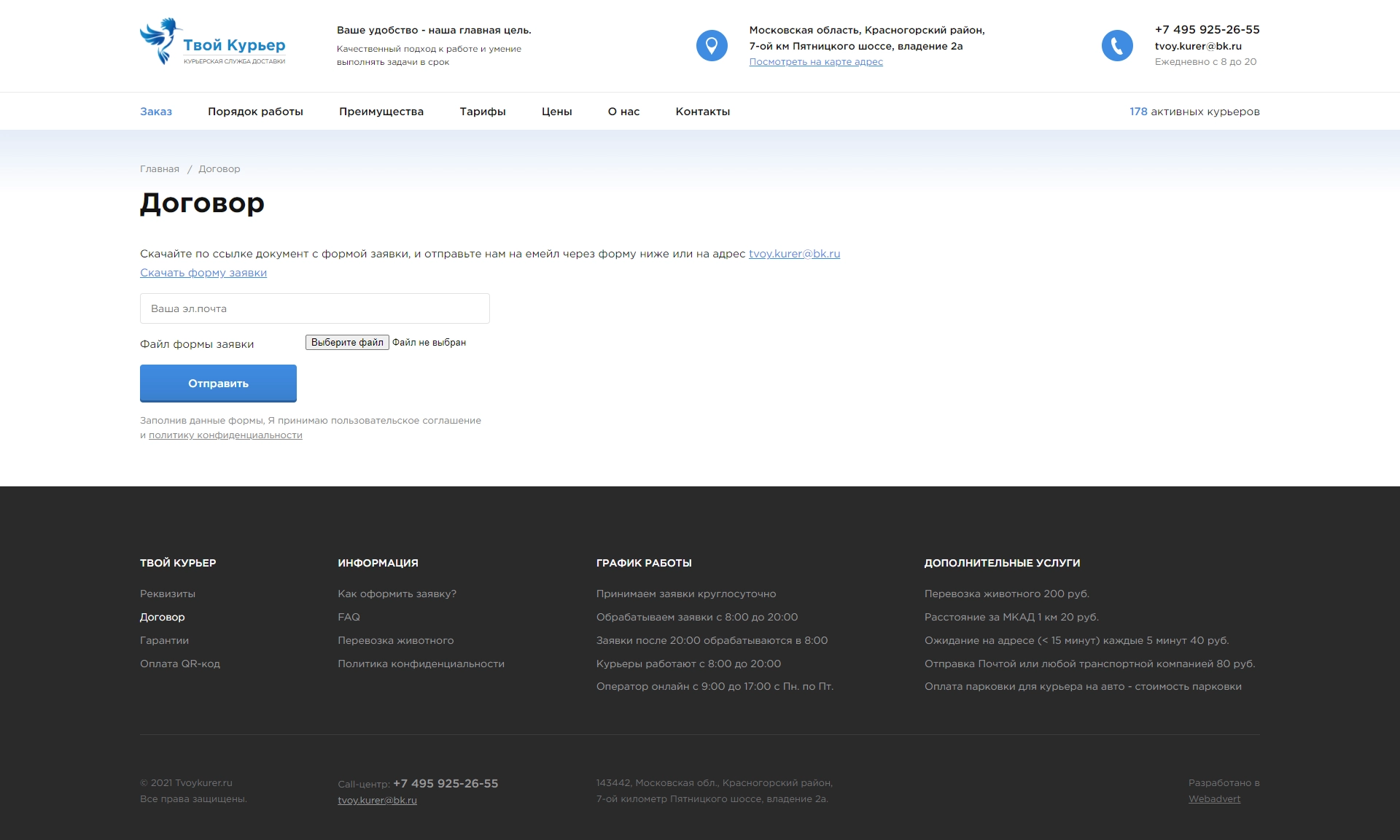Image resolution: width=1400 pixels, height=840 pixels.
Task: Click the blue location pin icon
Action: [712, 45]
